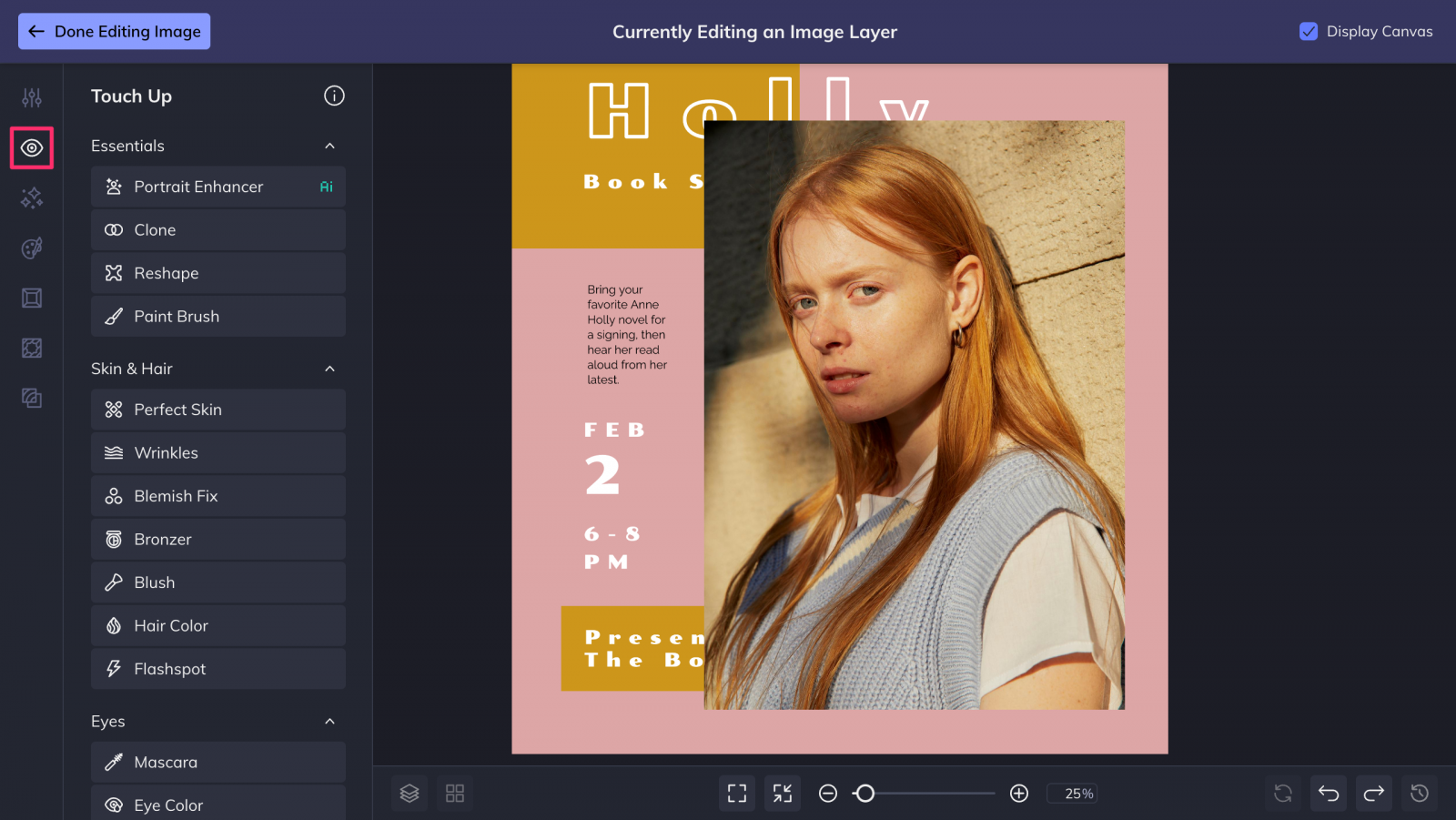This screenshot has width=1456, height=820.
Task: Collapse the Skin & Hair section
Action: pos(329,369)
